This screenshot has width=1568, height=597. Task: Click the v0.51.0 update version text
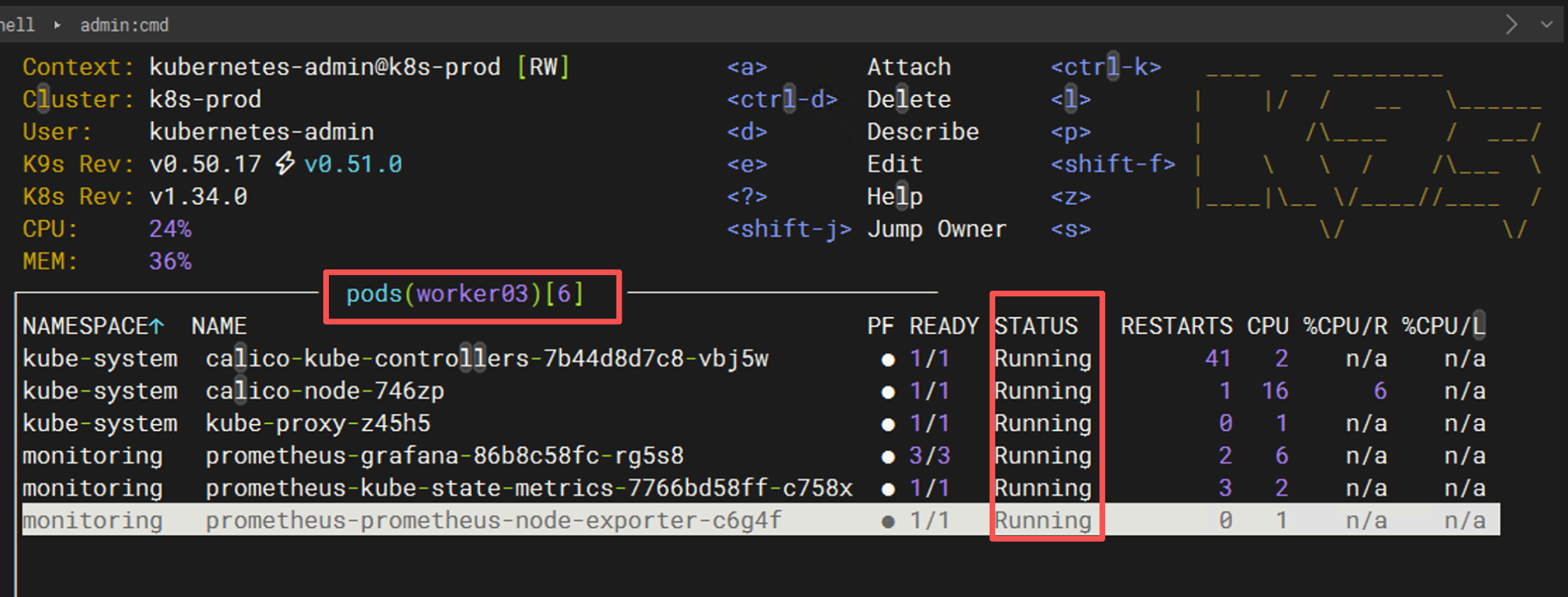353,164
